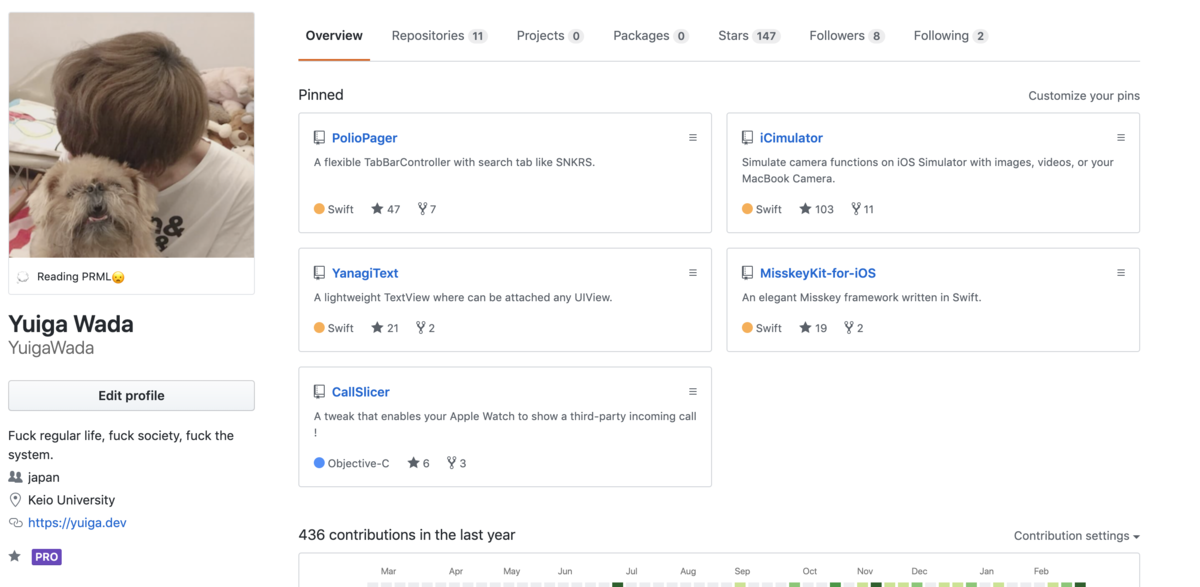View PolioPager's 7 forks
This screenshot has height=587, width=1200.
(x=427, y=209)
